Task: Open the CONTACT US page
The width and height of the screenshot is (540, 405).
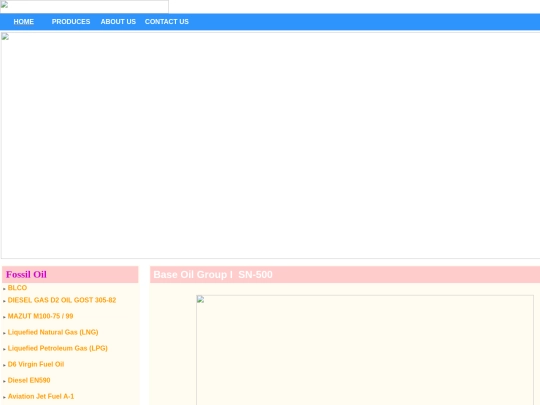Action: click(x=167, y=22)
